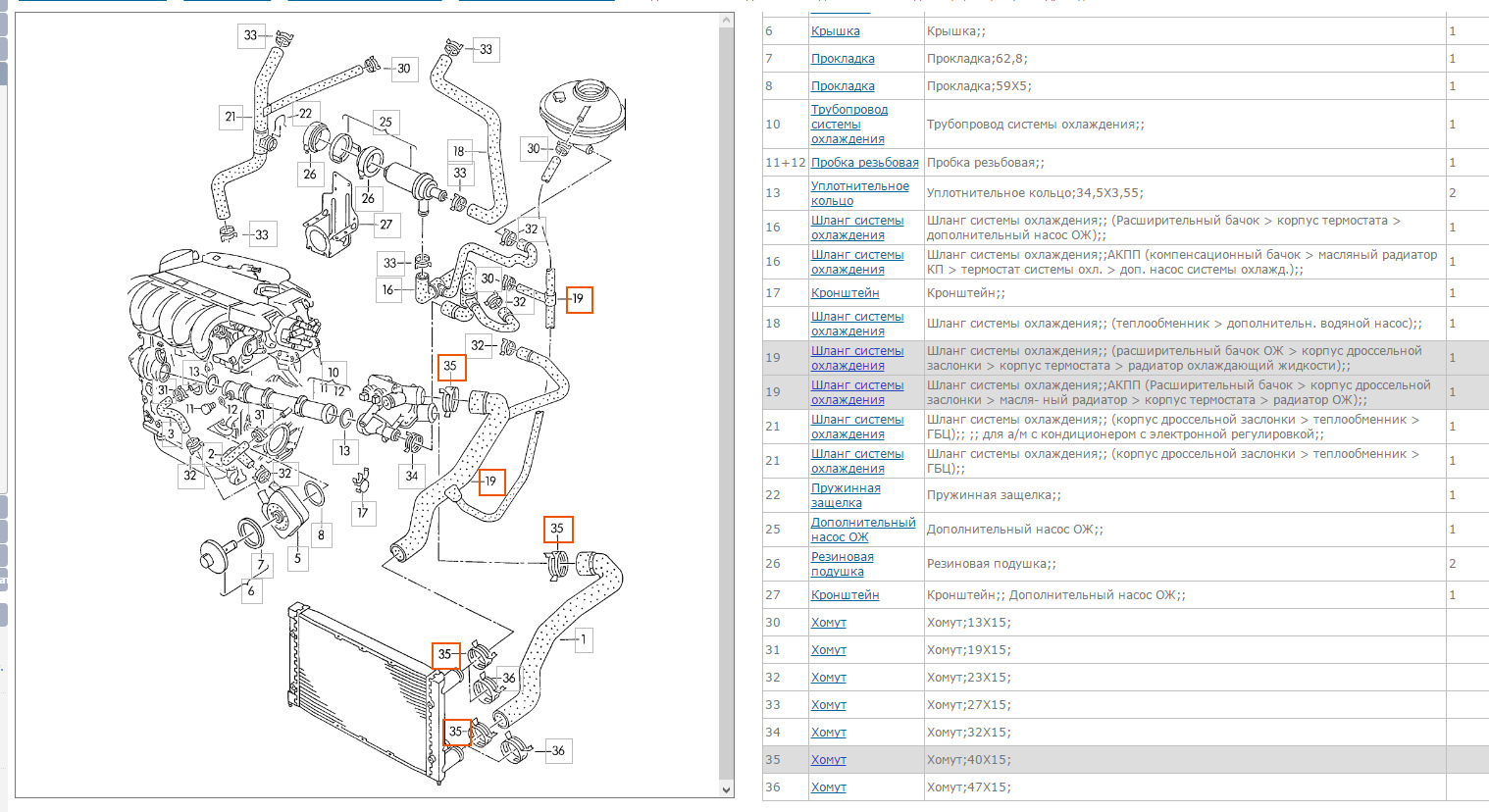Screen dimensions: 1489x812
Task: Select callout 18 on the diagram
Action: [458, 151]
